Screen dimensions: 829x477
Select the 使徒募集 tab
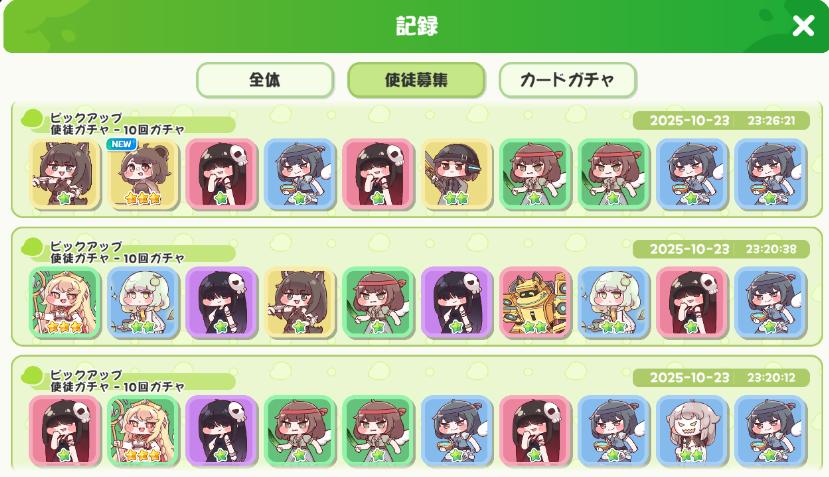(x=416, y=80)
